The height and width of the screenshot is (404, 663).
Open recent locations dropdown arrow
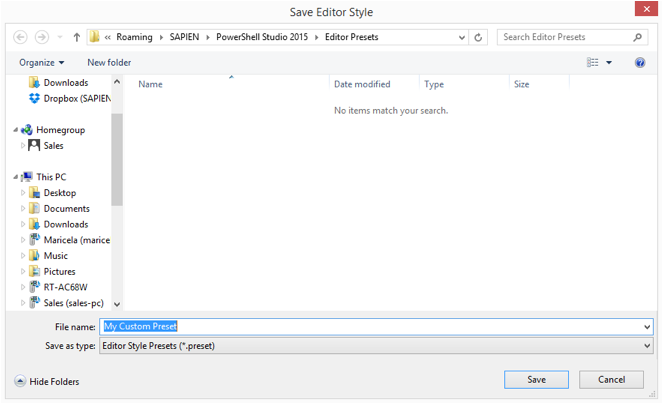click(x=60, y=37)
